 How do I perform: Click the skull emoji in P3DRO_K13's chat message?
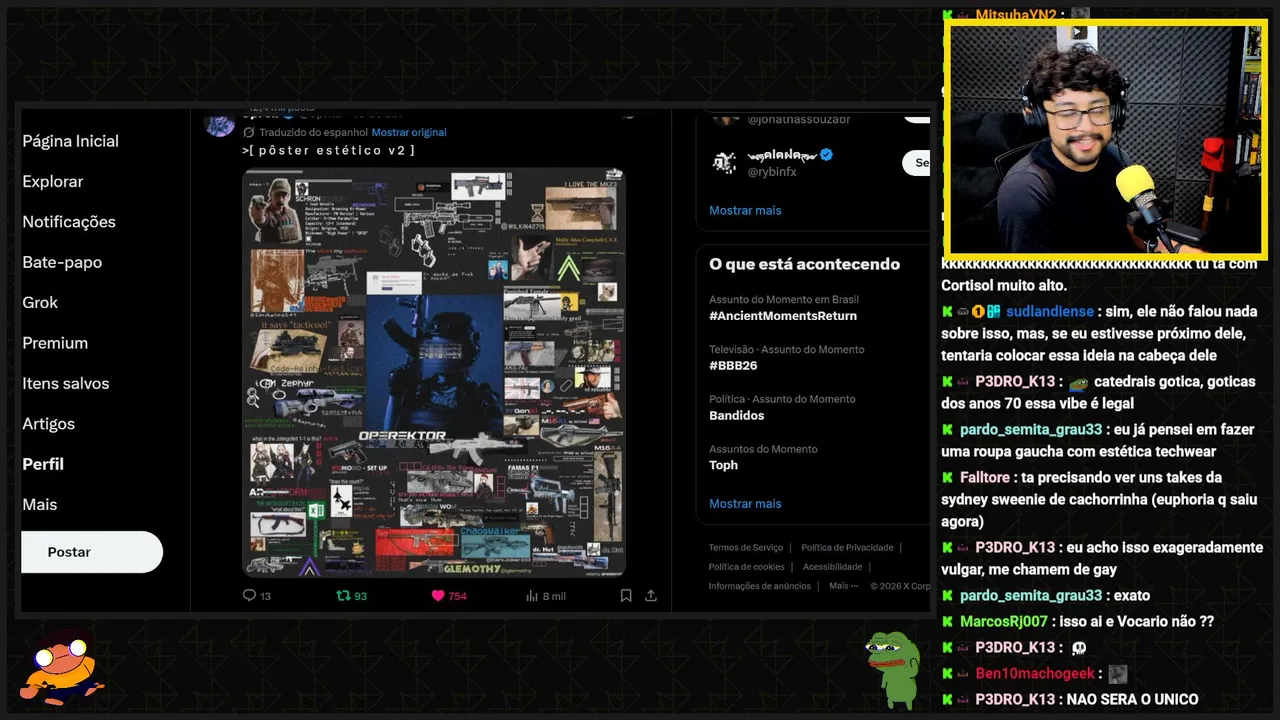click(x=1079, y=648)
